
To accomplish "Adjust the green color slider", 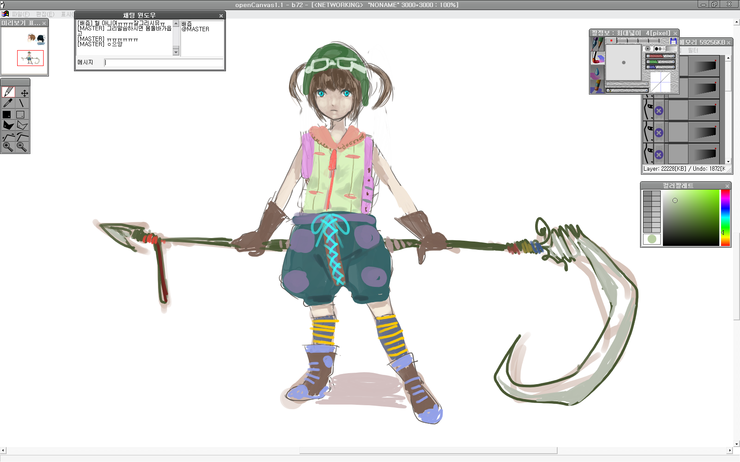I will point(660,62).
